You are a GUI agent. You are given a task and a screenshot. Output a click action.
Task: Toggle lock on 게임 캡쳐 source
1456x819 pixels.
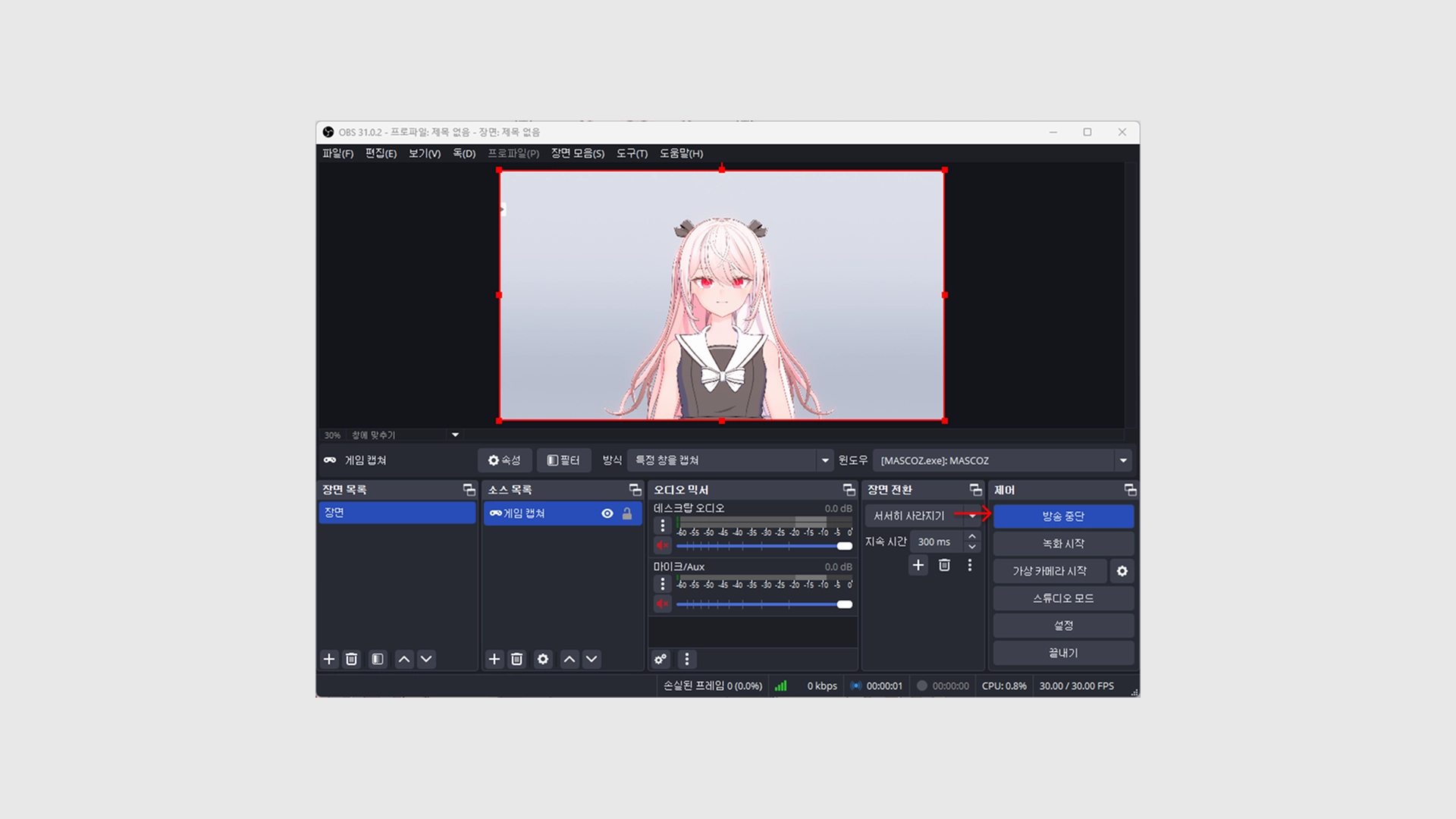(x=627, y=513)
